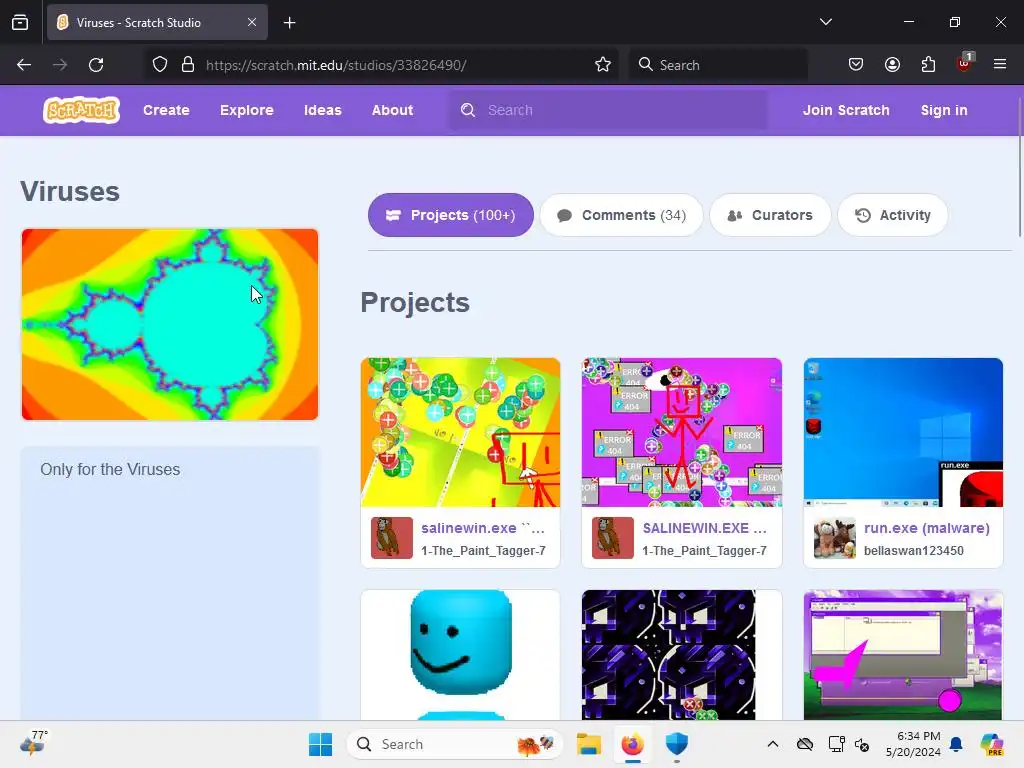Switch to the Comments (34) tab

[x=621, y=215]
